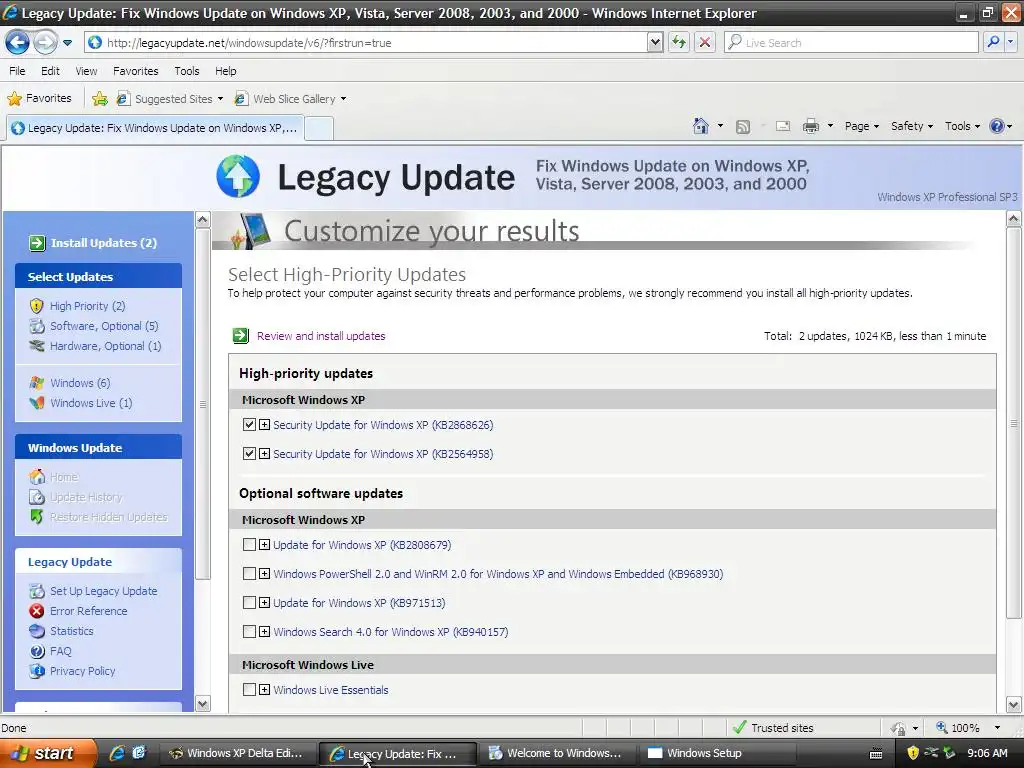Expand details for Windows Search 4.0
The height and width of the screenshot is (768, 1024).
coord(264,632)
